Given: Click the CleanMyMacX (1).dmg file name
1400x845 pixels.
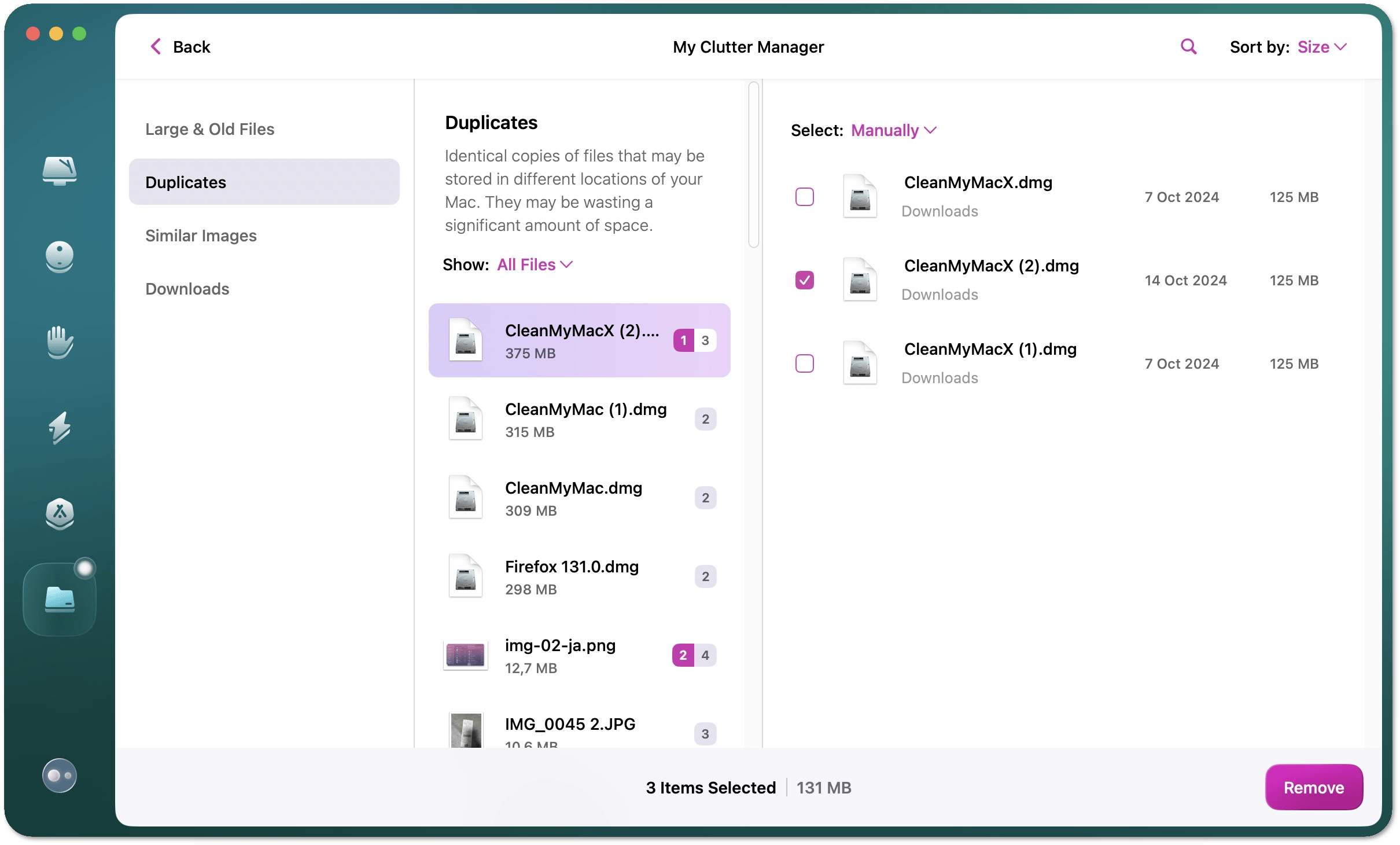Looking at the screenshot, I should click(x=990, y=349).
